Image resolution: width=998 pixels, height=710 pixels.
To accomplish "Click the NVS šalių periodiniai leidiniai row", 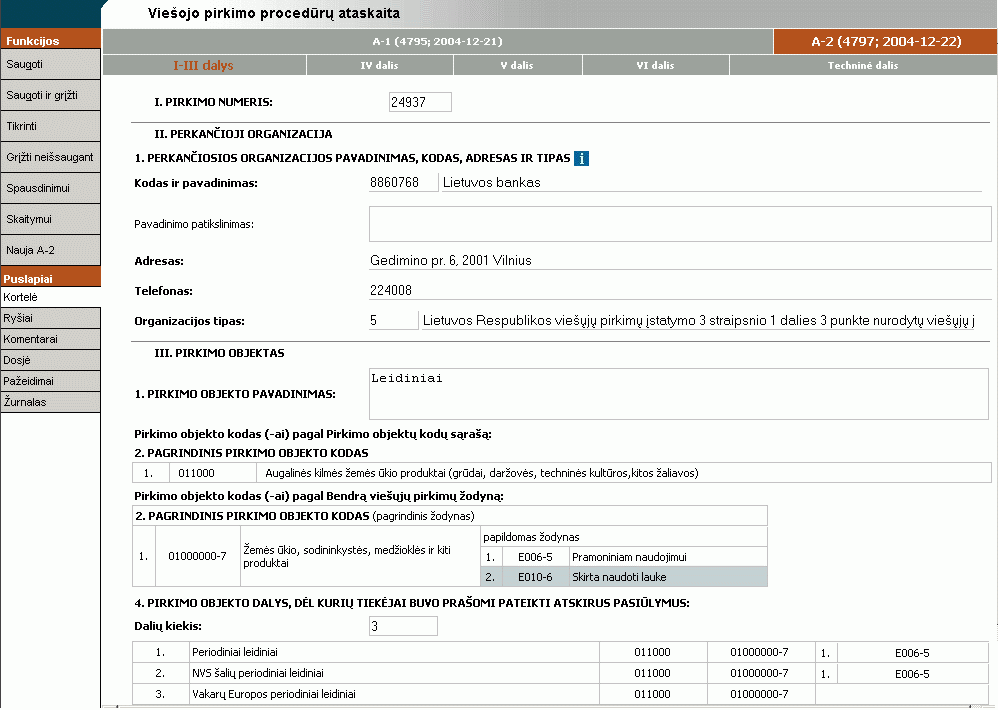I will 560,674.
